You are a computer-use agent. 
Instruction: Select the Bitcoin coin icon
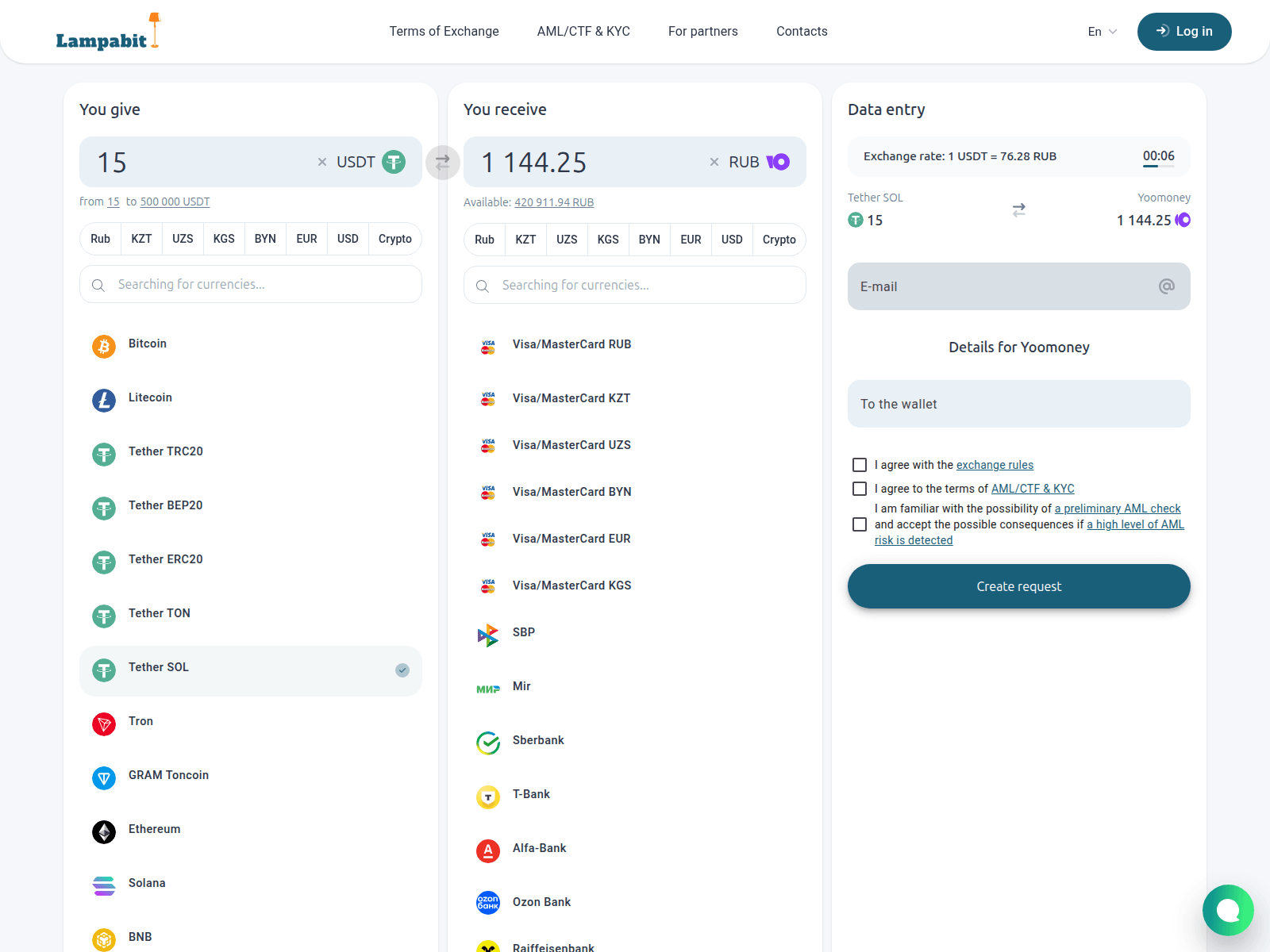104,347
